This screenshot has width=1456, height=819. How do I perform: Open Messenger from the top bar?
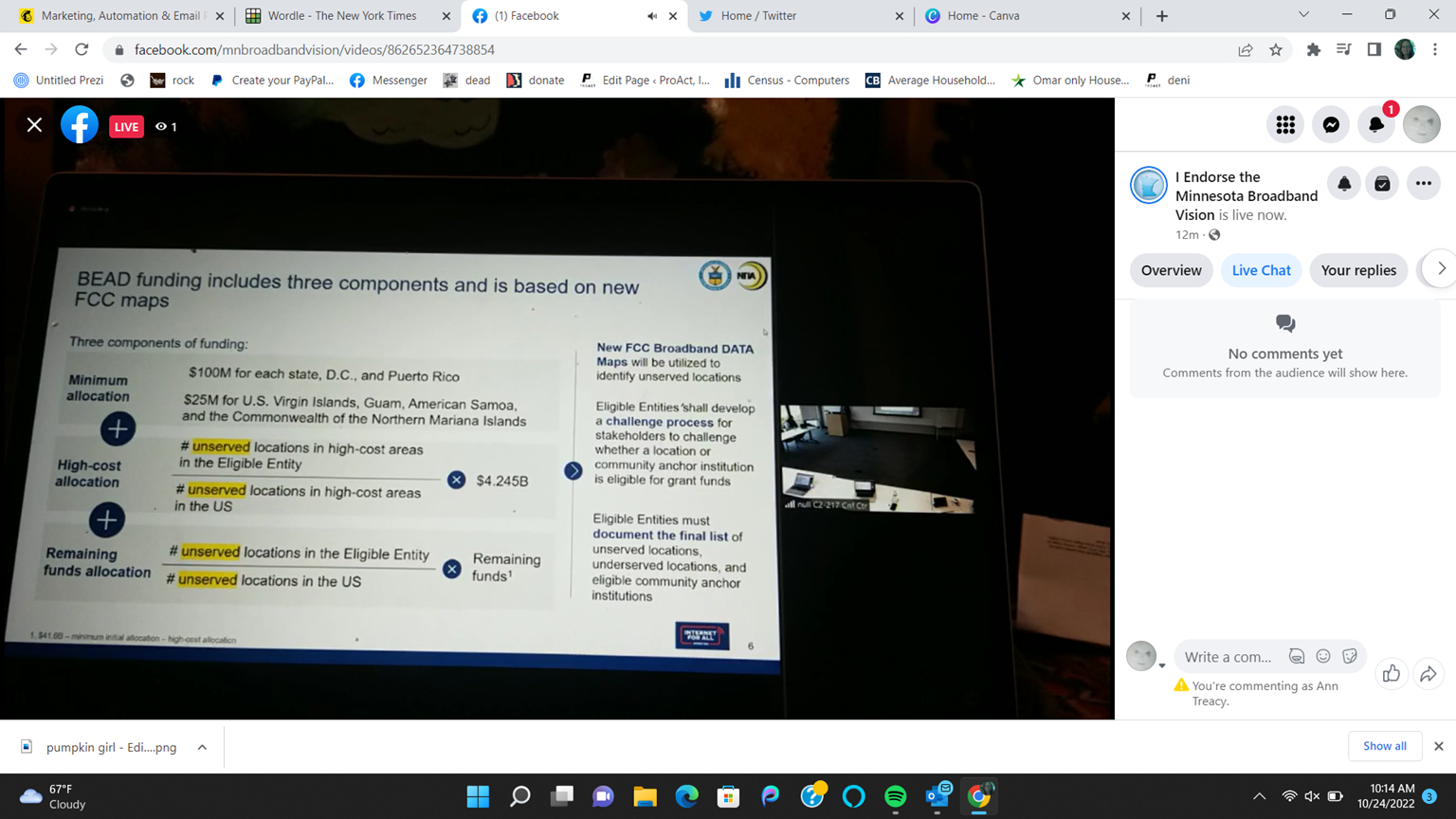pyautogui.click(x=1331, y=125)
